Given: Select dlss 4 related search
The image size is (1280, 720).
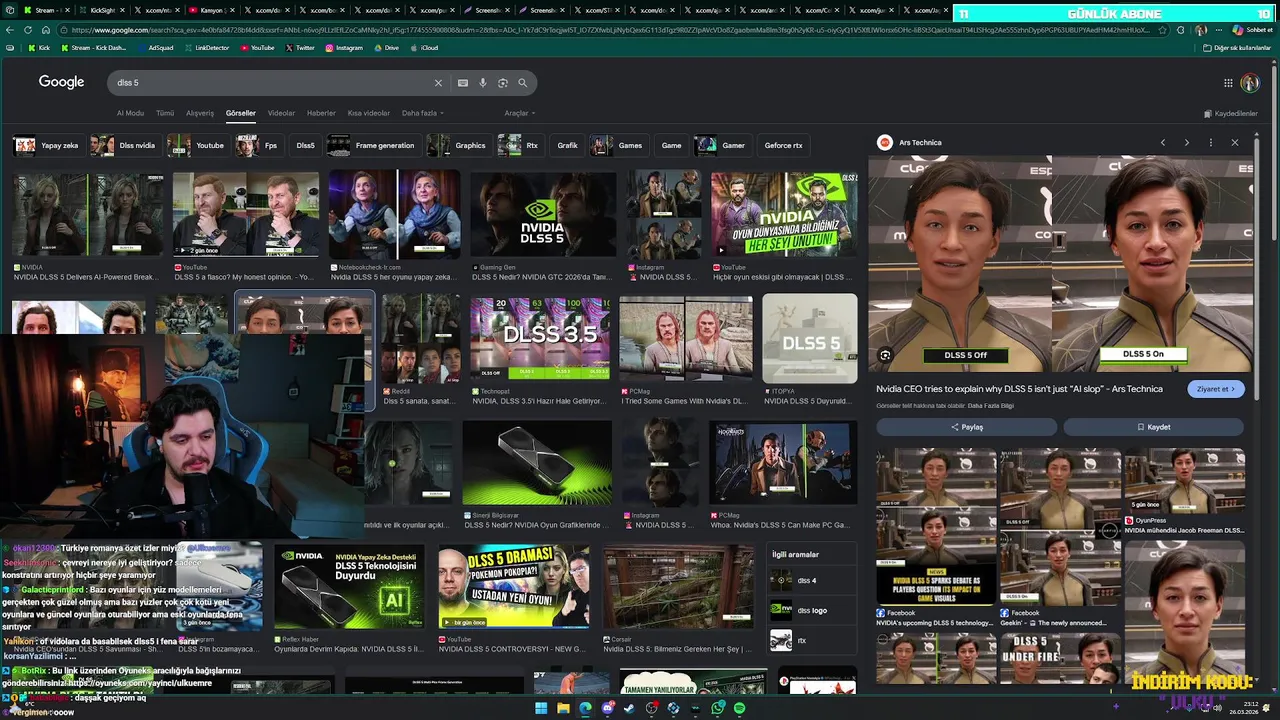Looking at the screenshot, I should 812,580.
